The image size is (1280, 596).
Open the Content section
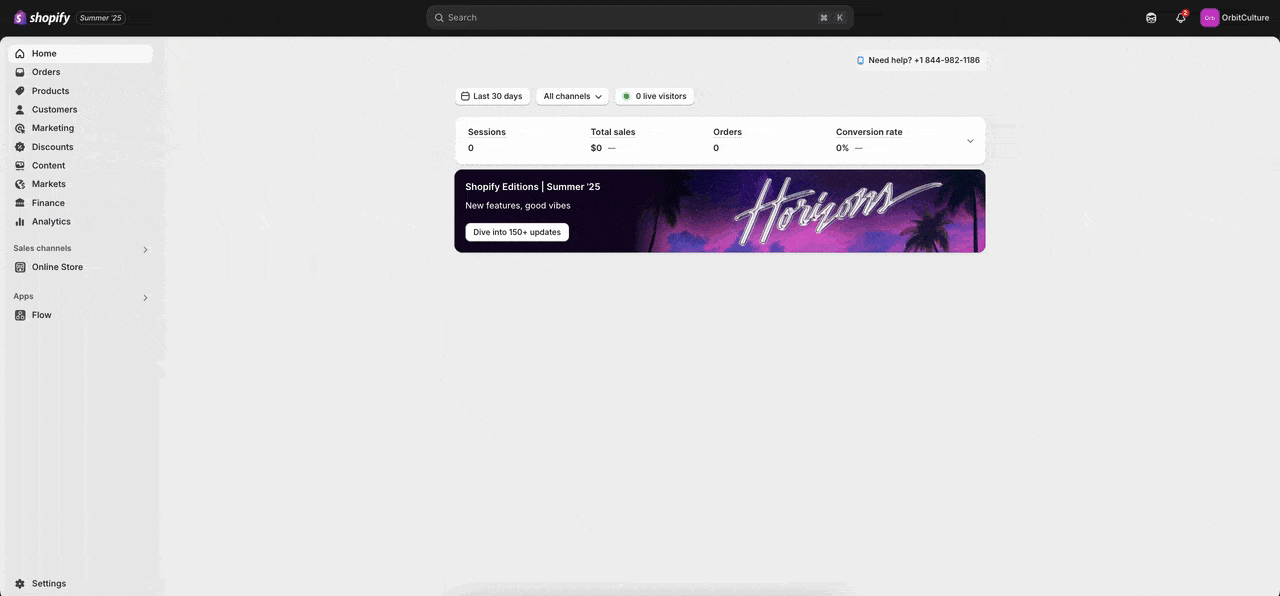tap(80, 166)
